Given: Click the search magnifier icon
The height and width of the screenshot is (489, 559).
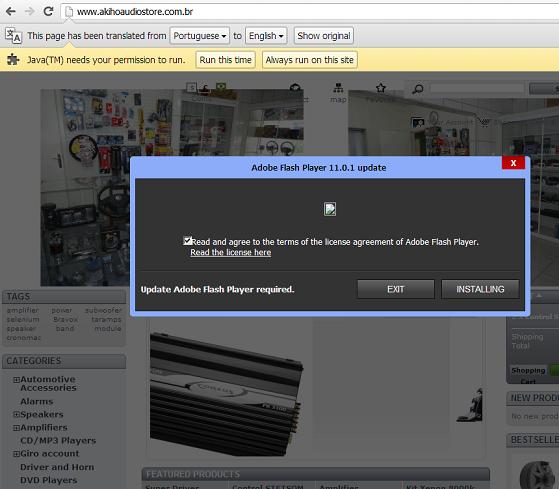Looking at the screenshot, I should 417,89.
